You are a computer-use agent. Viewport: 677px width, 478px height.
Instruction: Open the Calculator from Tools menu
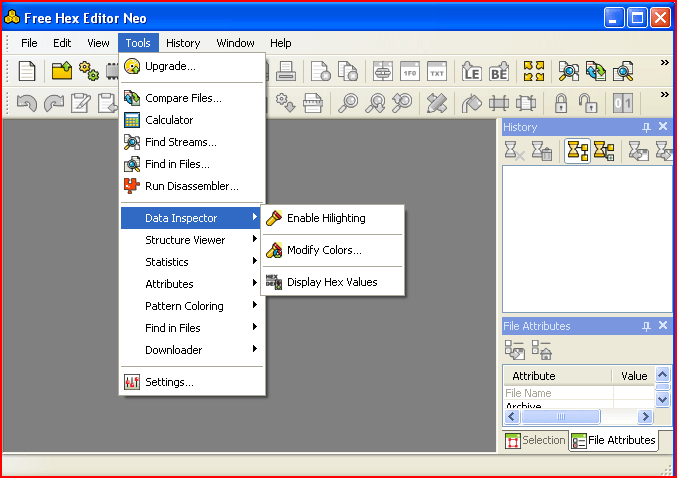pos(192,120)
